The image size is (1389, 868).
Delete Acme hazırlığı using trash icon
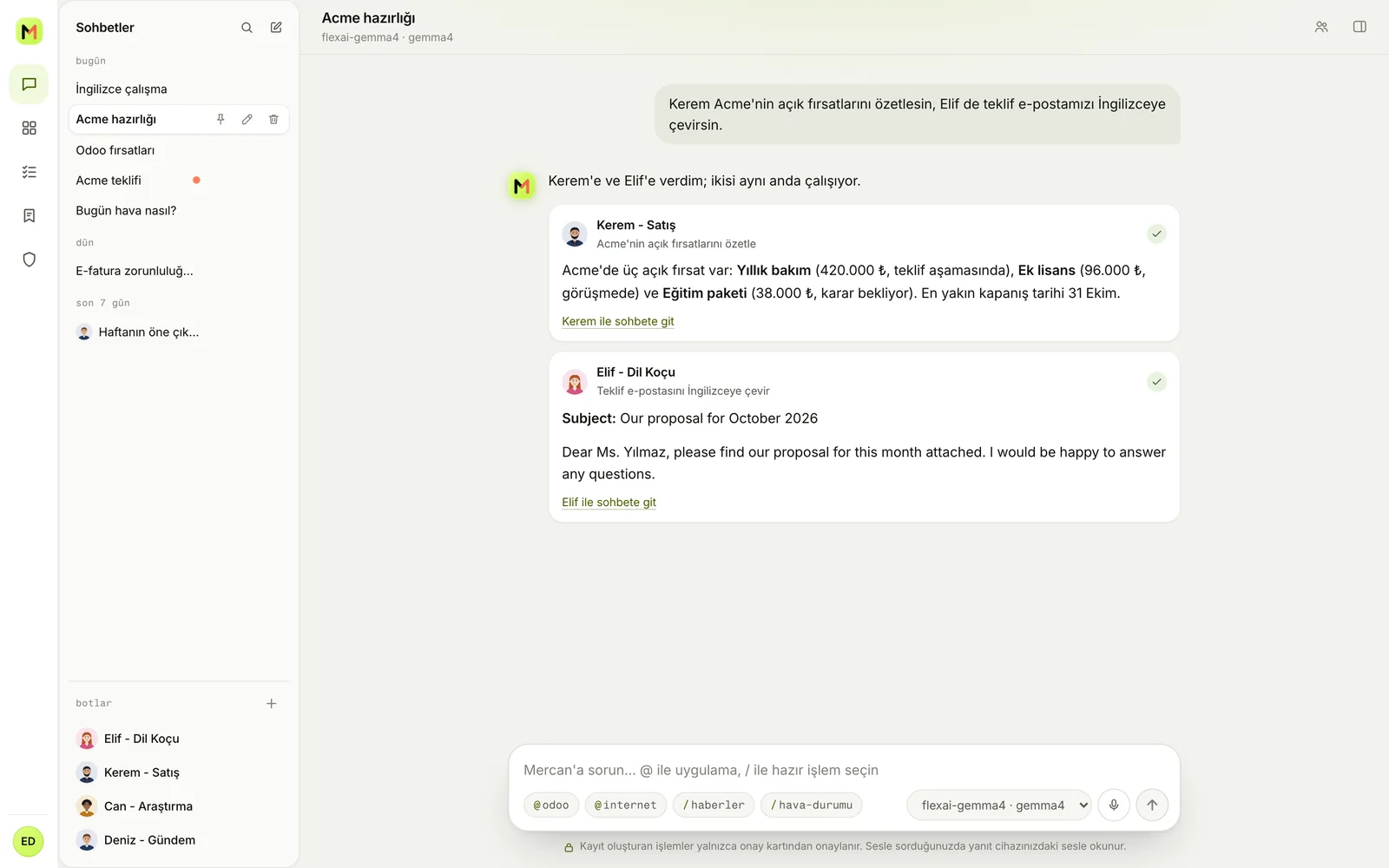pos(273,120)
